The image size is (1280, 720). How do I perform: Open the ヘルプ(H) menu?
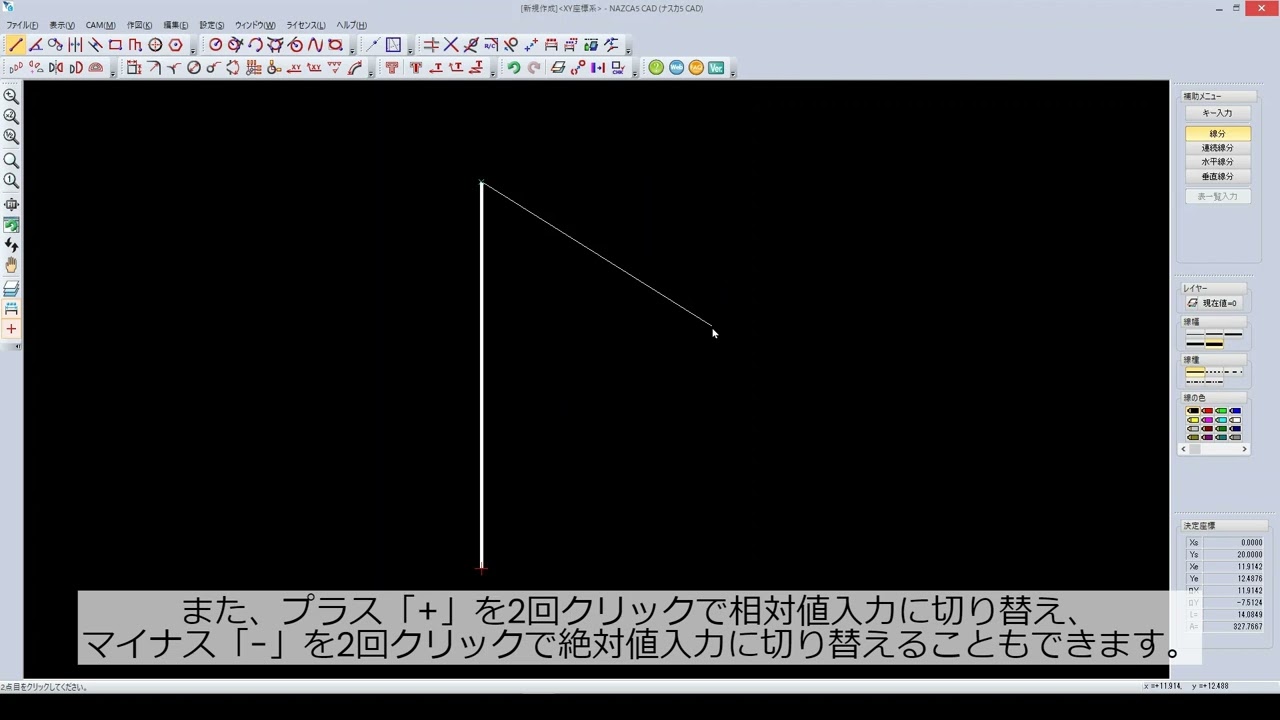351,25
